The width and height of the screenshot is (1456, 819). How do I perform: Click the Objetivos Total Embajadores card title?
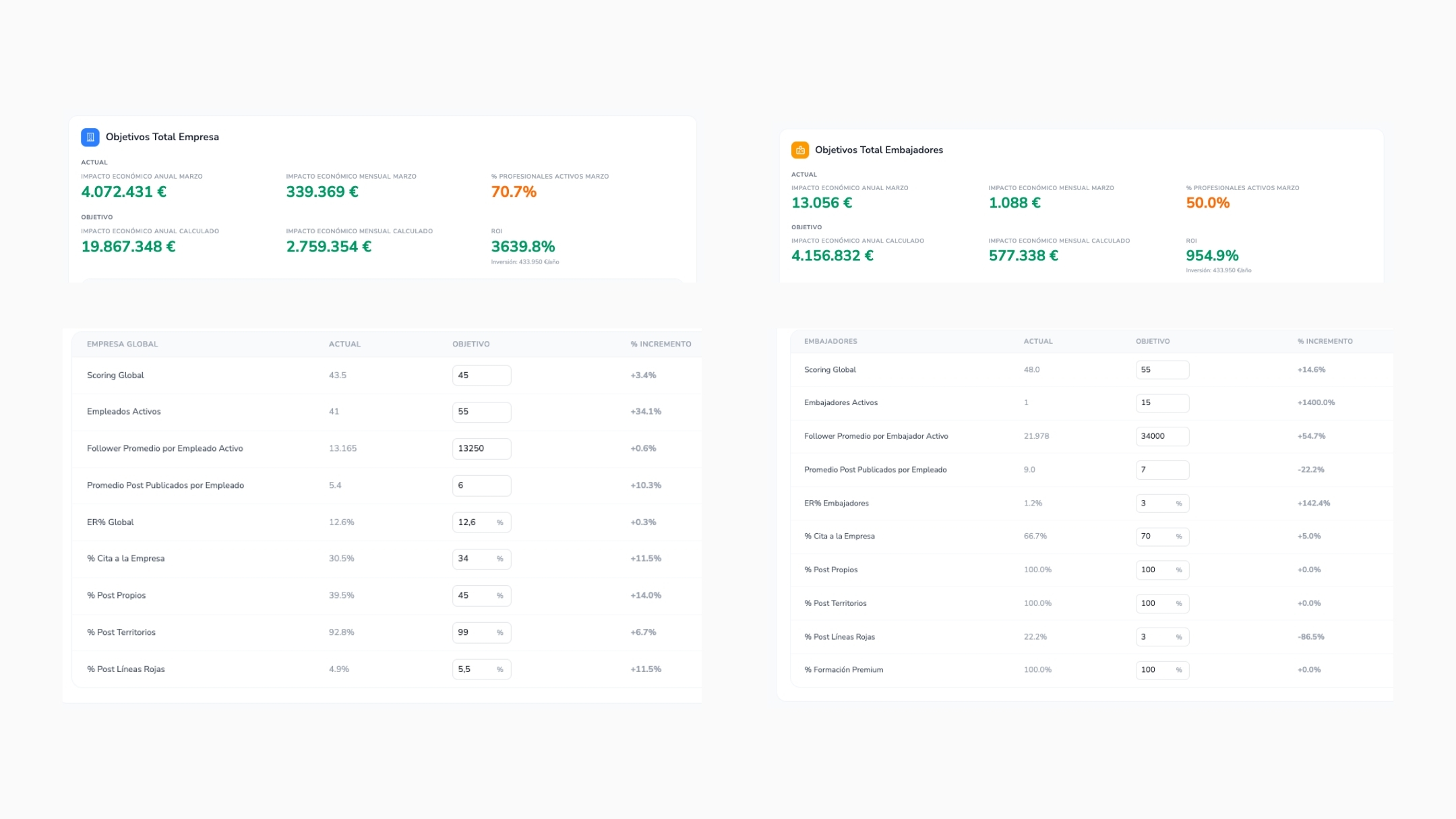click(x=878, y=150)
